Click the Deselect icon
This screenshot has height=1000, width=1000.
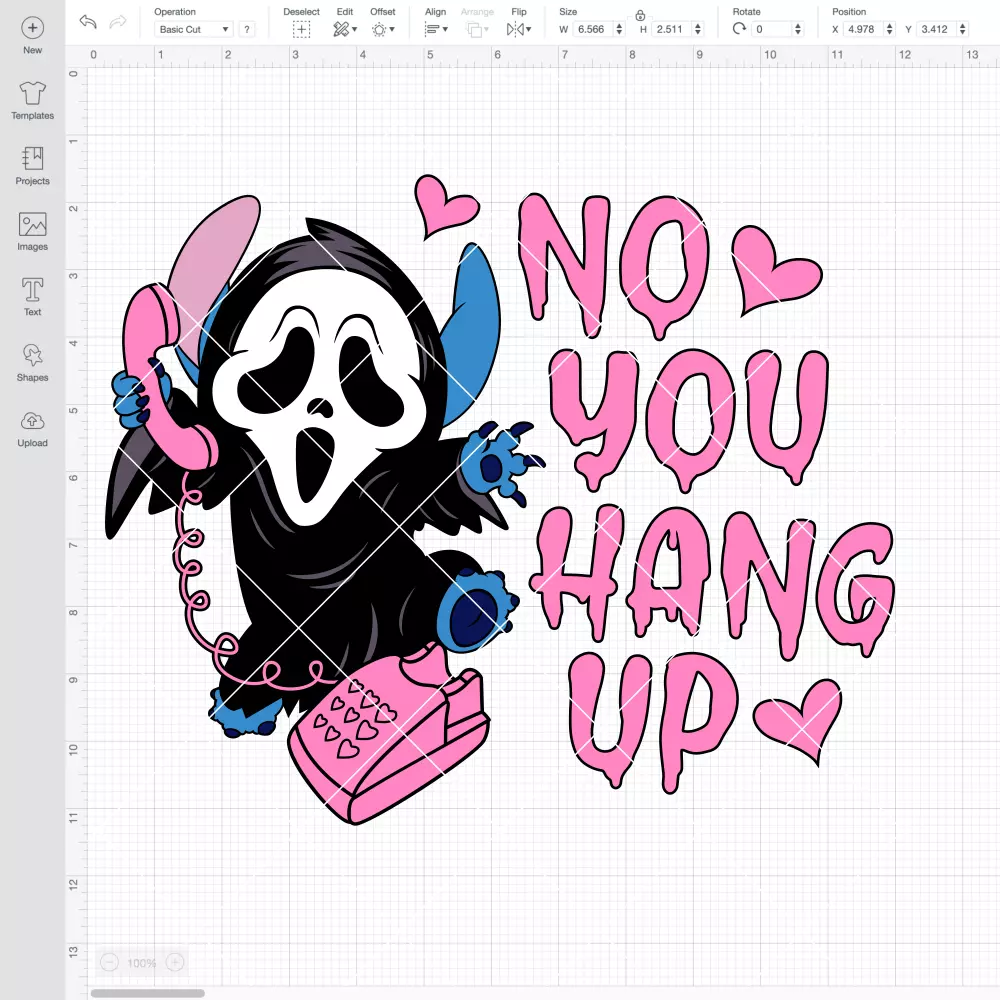coord(302,29)
